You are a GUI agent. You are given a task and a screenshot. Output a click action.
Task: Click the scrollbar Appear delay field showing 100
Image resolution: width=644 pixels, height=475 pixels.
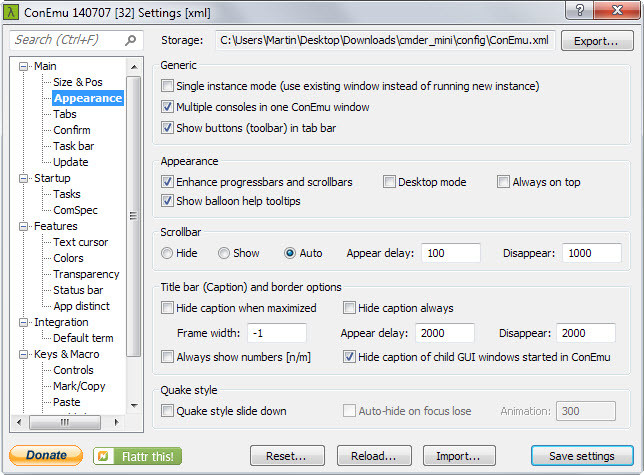[x=451, y=253]
